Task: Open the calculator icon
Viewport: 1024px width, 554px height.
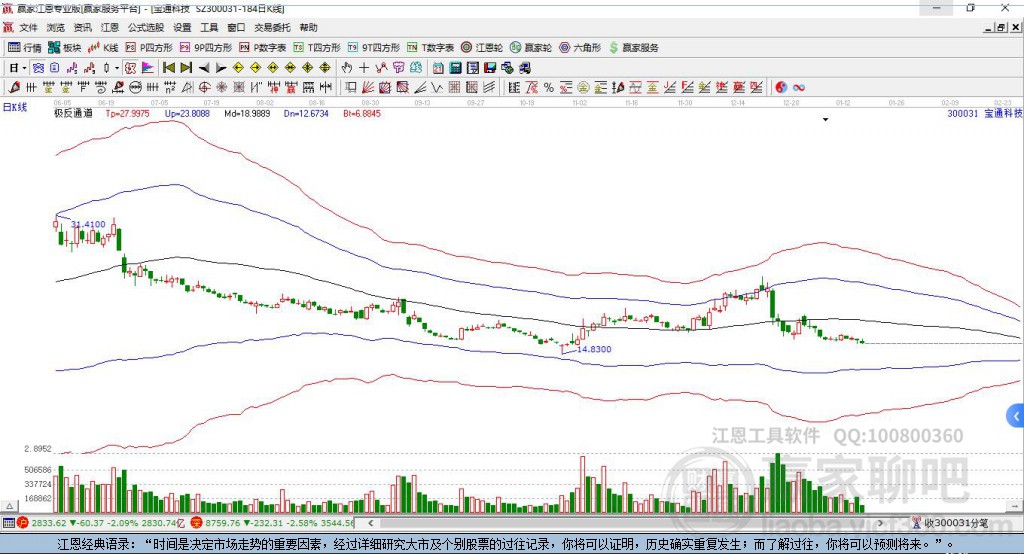Action: point(456,68)
